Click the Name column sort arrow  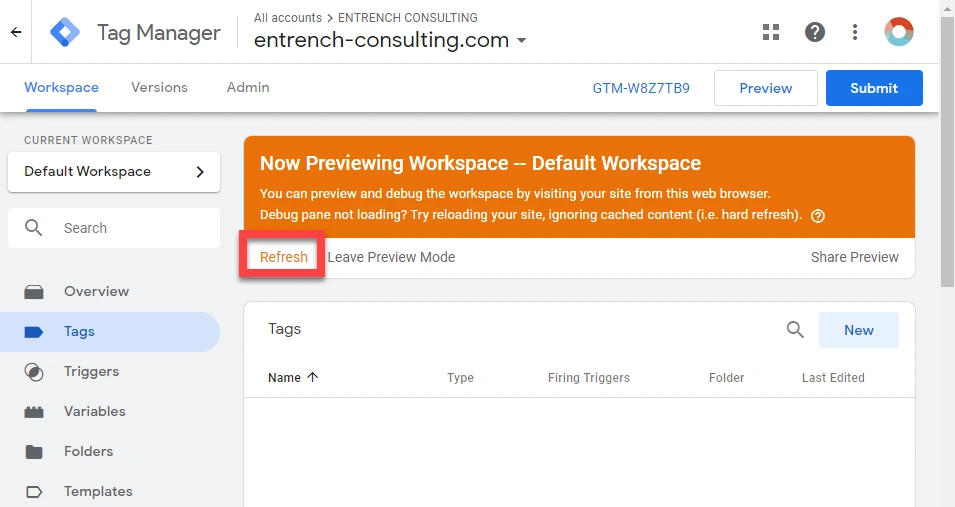[312, 377]
